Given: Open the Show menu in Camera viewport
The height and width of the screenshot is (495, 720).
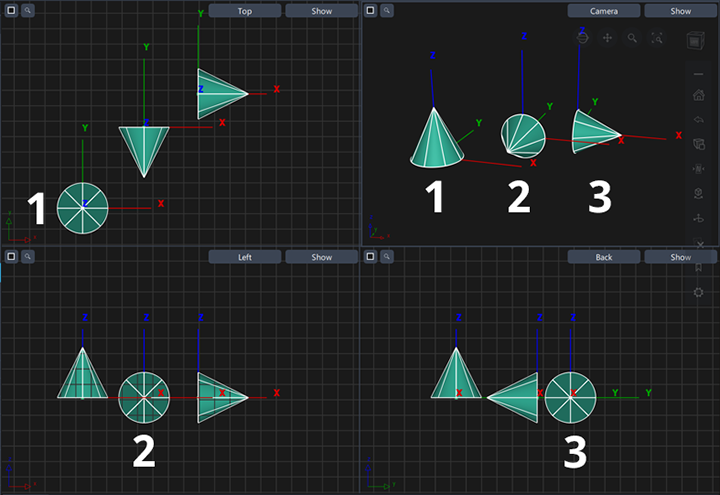Looking at the screenshot, I should (x=681, y=11).
